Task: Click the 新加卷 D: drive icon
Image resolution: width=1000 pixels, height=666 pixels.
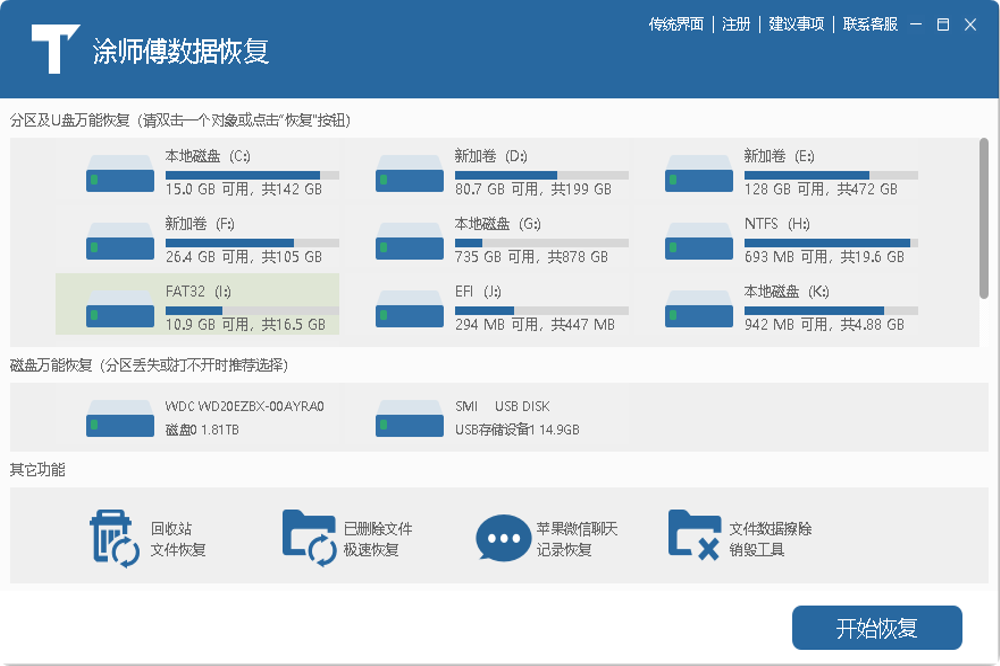Action: pyautogui.click(x=409, y=173)
